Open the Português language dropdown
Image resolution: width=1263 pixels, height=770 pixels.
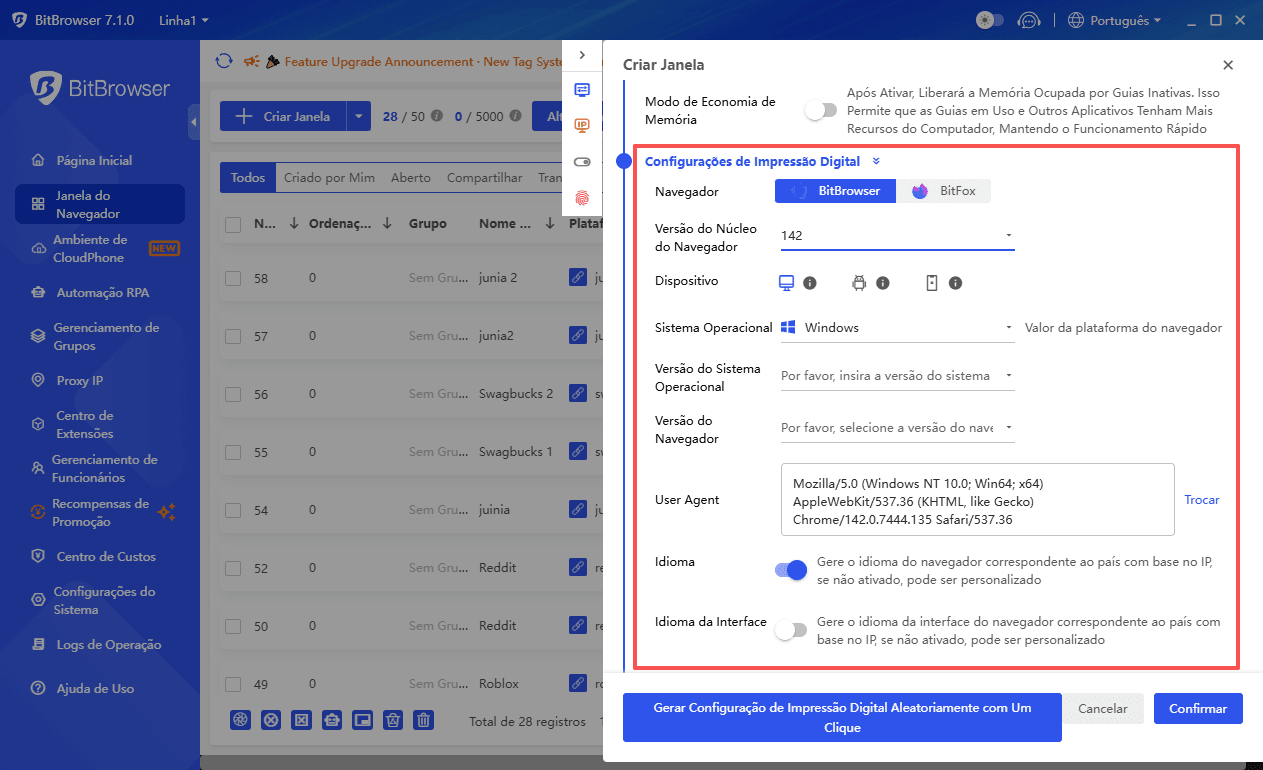pos(1114,20)
